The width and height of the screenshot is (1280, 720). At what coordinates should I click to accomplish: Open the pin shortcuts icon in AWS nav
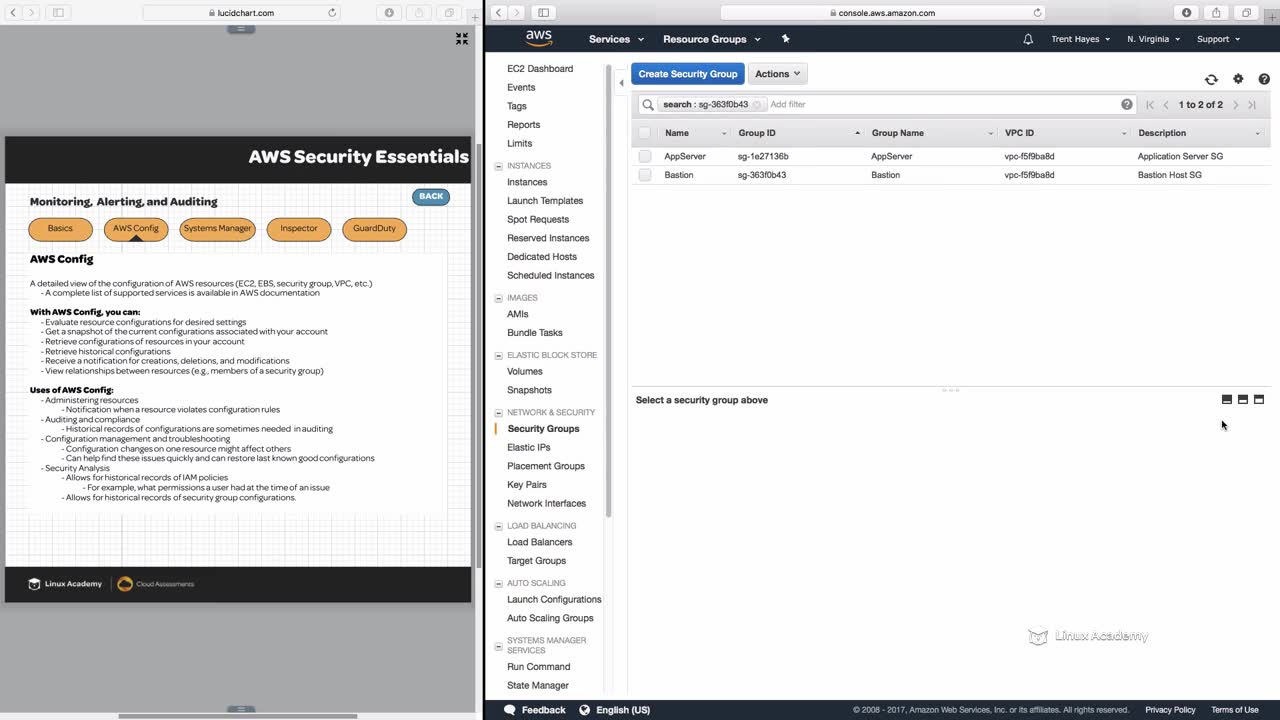point(785,39)
